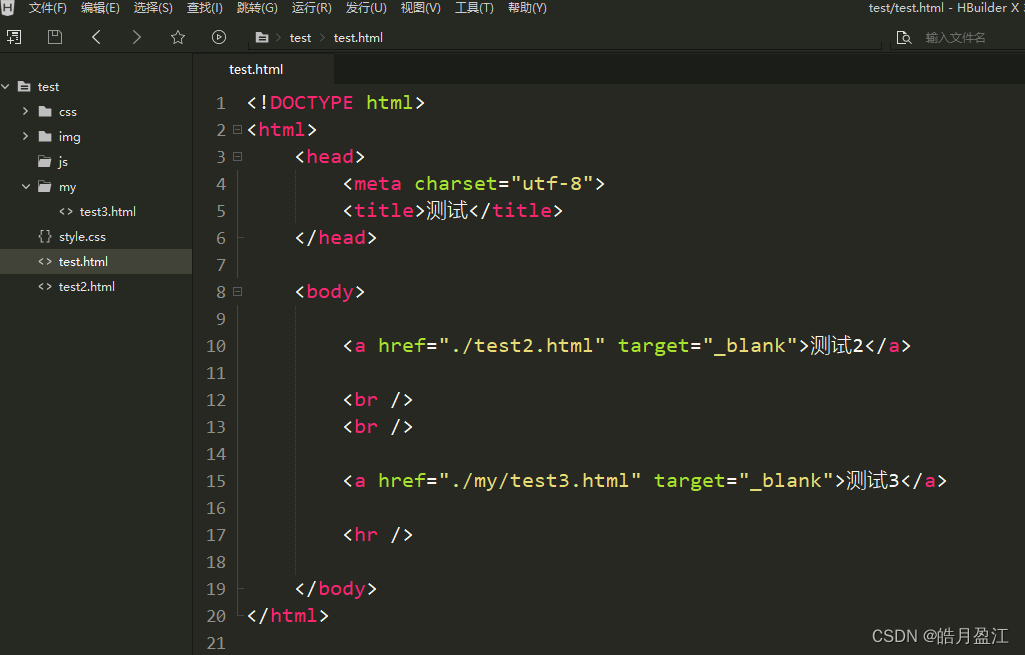
Task: Click the run play icon
Action: click(x=219, y=37)
